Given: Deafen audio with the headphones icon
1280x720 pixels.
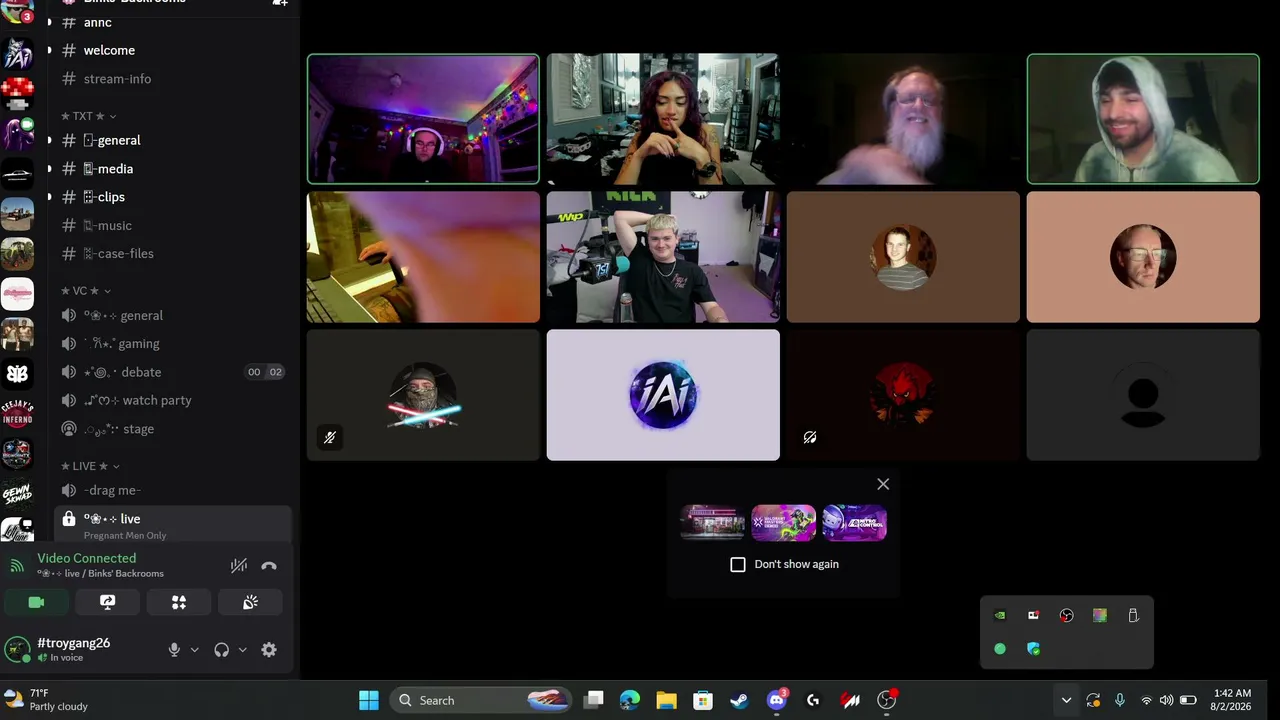Looking at the screenshot, I should click(x=222, y=650).
